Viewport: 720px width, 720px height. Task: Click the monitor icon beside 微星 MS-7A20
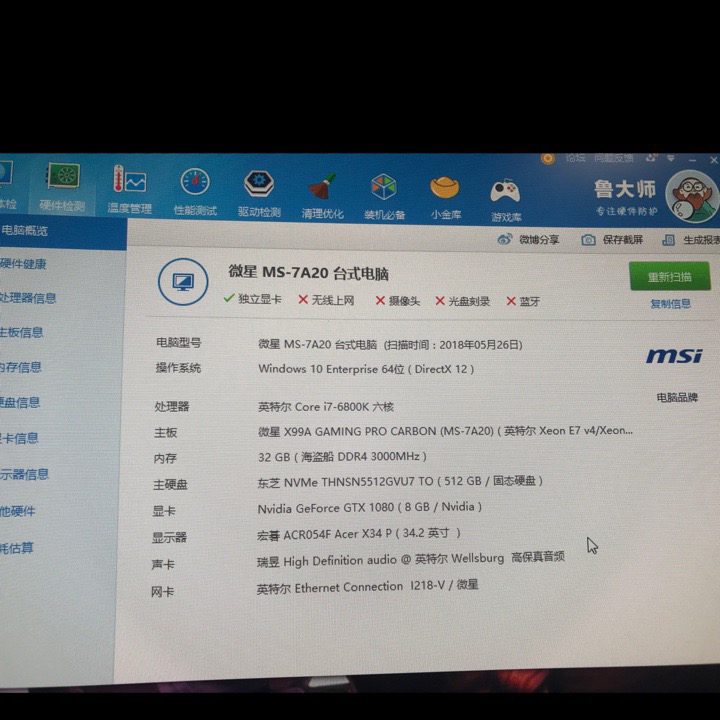pyautogui.click(x=183, y=282)
